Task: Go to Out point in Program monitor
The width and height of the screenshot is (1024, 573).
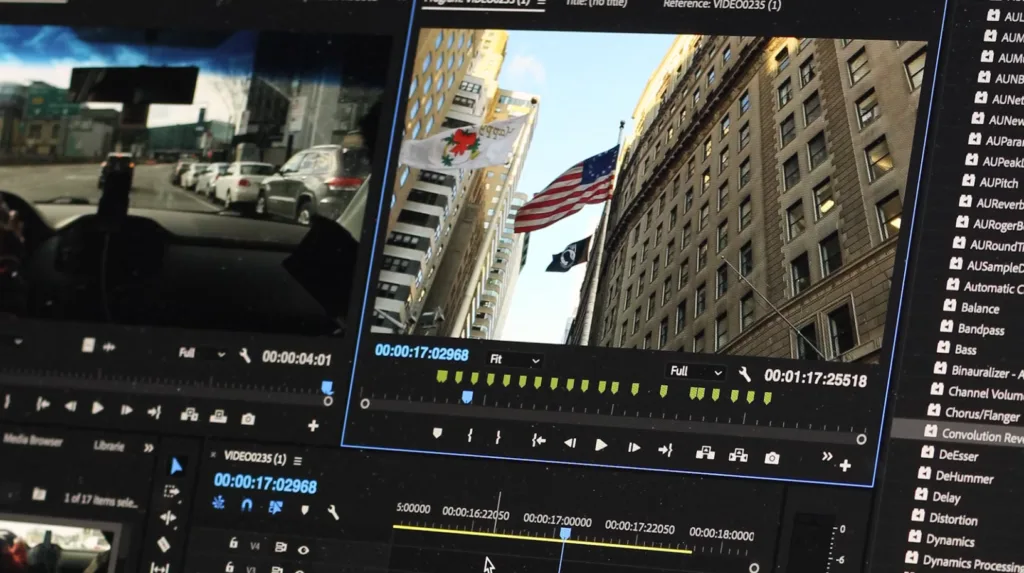Action: coord(665,450)
